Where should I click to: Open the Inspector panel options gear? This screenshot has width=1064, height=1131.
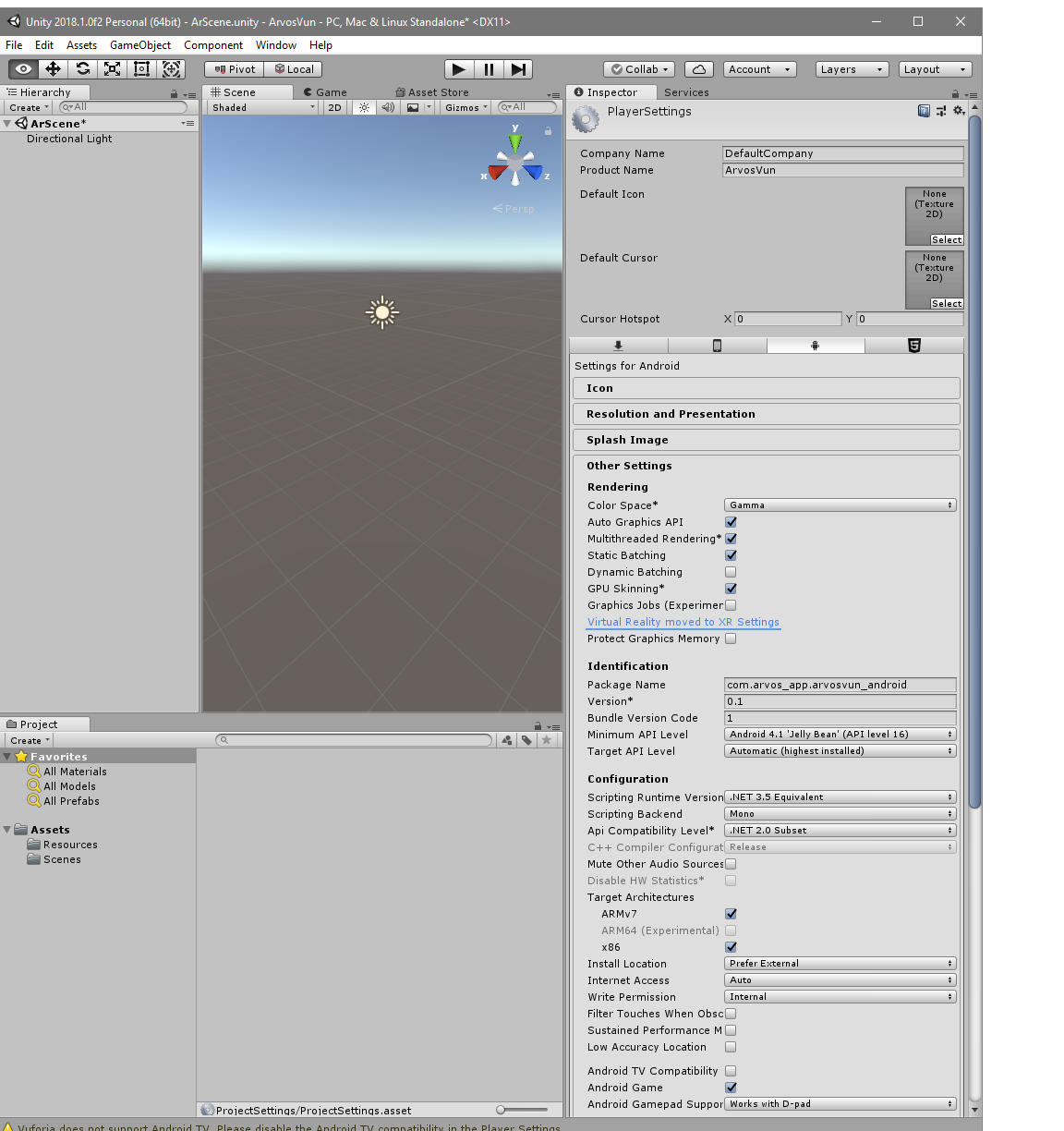pyautogui.click(x=959, y=110)
